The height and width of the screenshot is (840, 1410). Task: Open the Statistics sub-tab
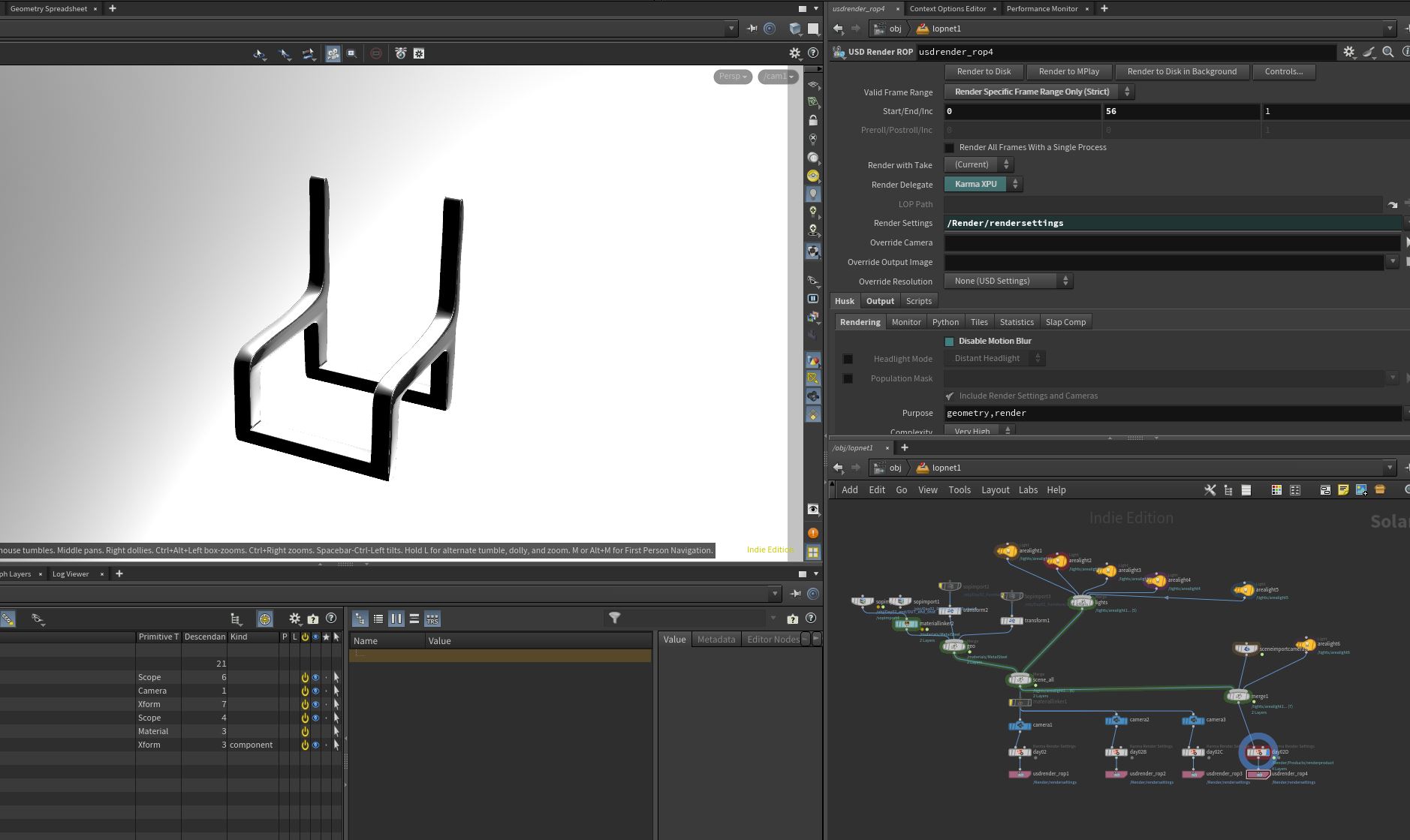(1017, 322)
